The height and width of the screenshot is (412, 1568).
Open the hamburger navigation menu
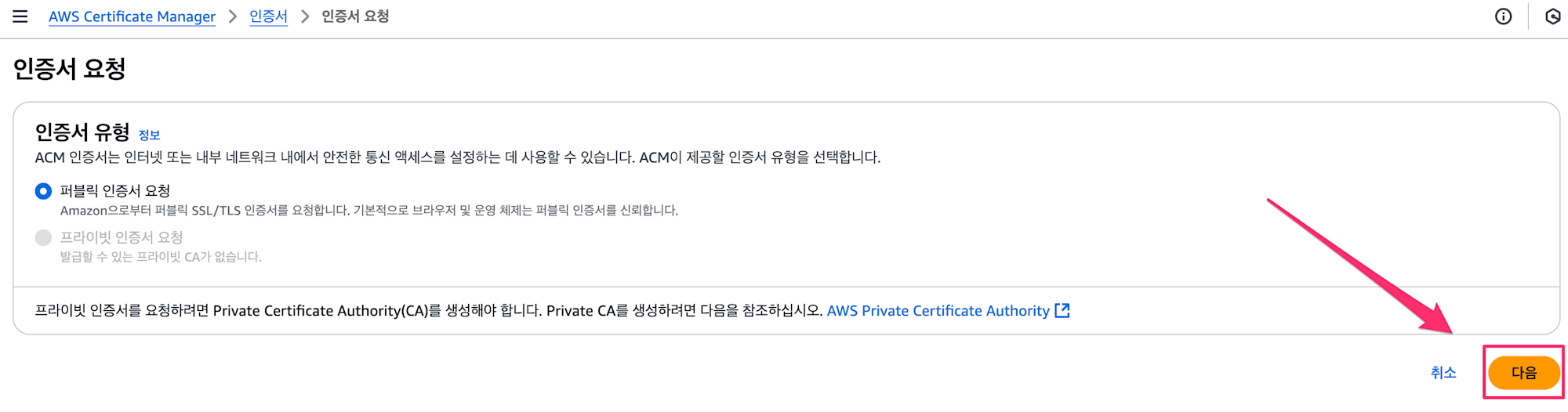click(20, 16)
